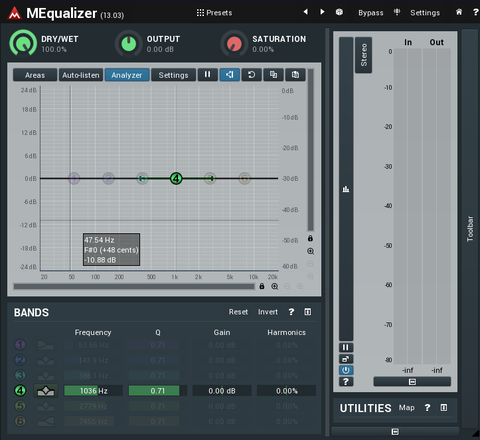Click the home icon in title bar

[459, 12]
